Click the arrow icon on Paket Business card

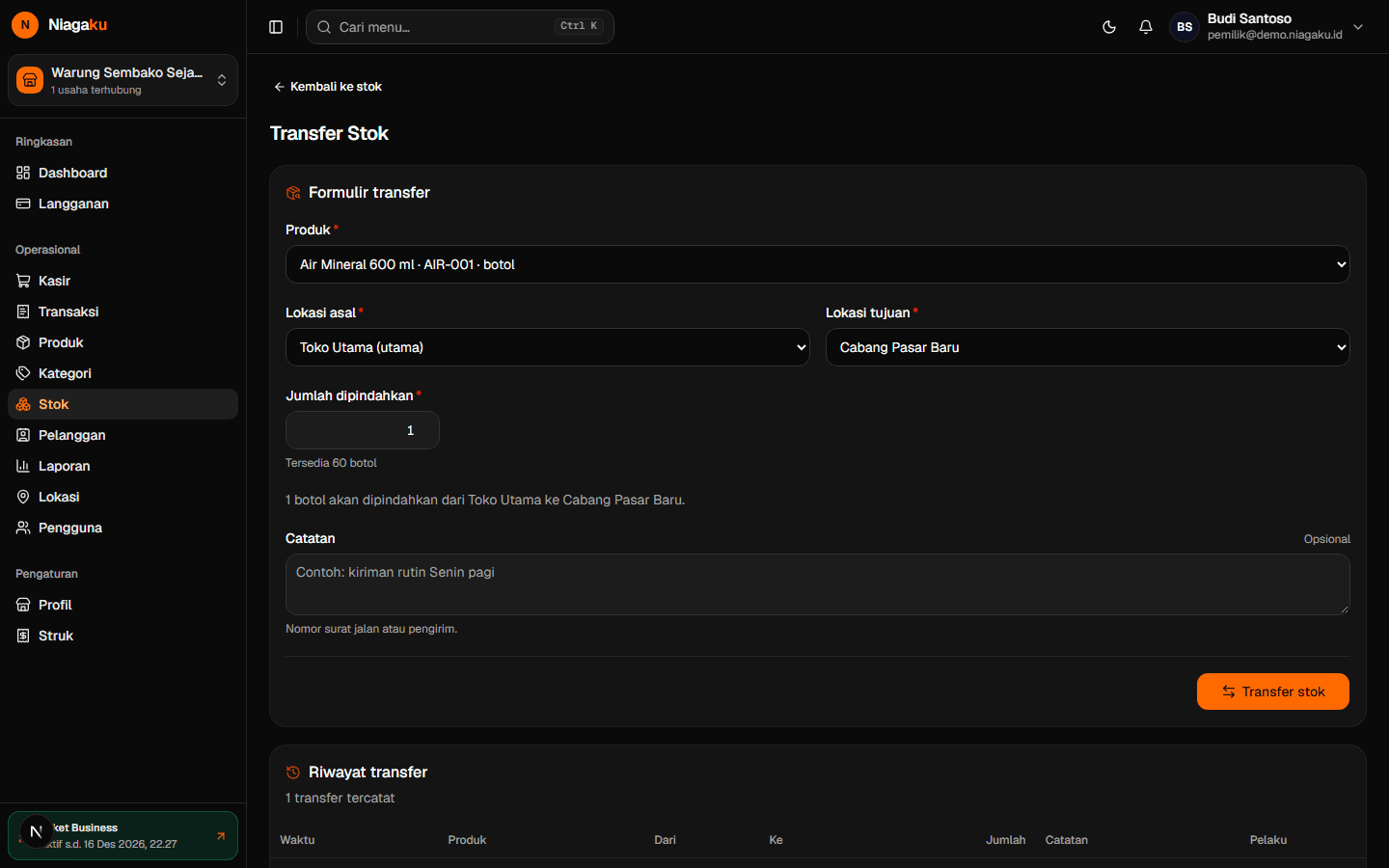pos(221,836)
